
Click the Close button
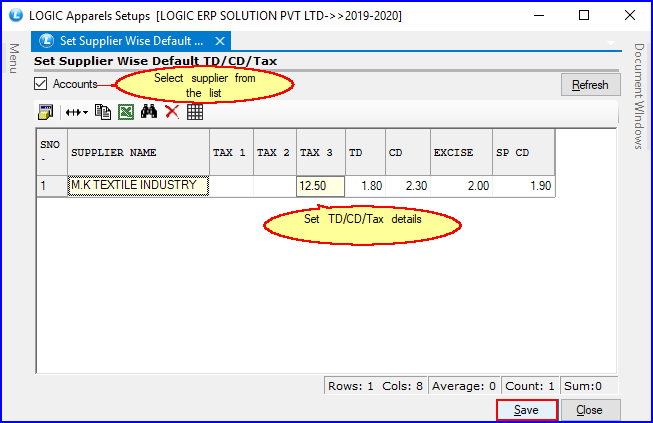click(590, 410)
